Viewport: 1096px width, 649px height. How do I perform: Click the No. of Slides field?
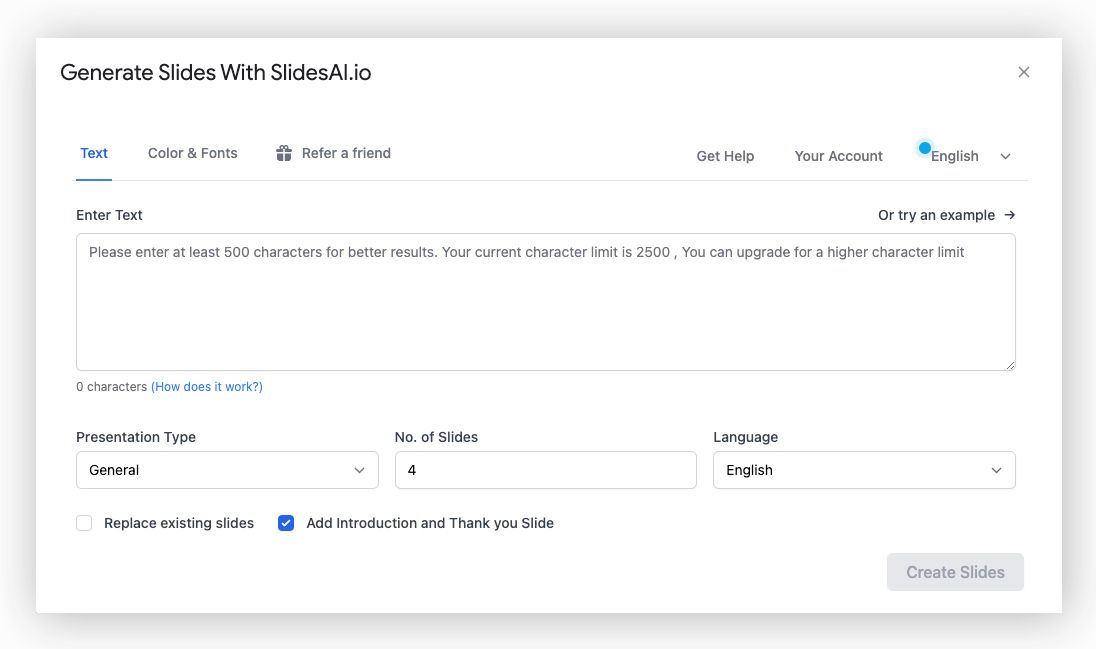(x=545, y=470)
